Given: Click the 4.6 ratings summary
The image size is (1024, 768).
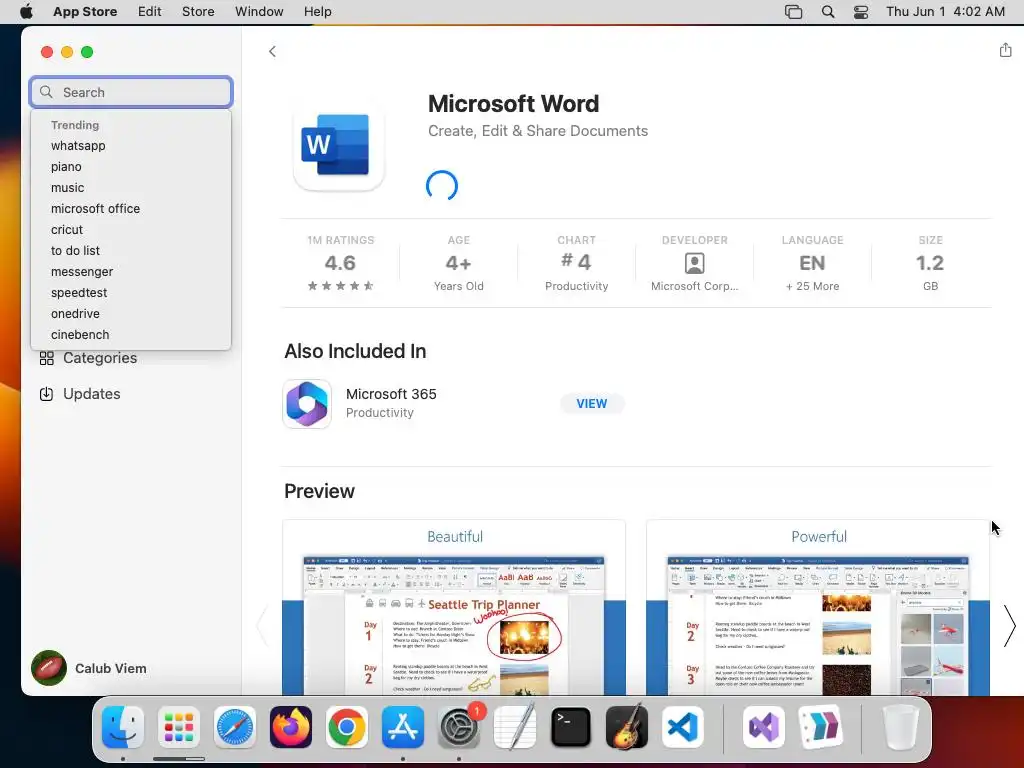Looking at the screenshot, I should (x=340, y=263).
